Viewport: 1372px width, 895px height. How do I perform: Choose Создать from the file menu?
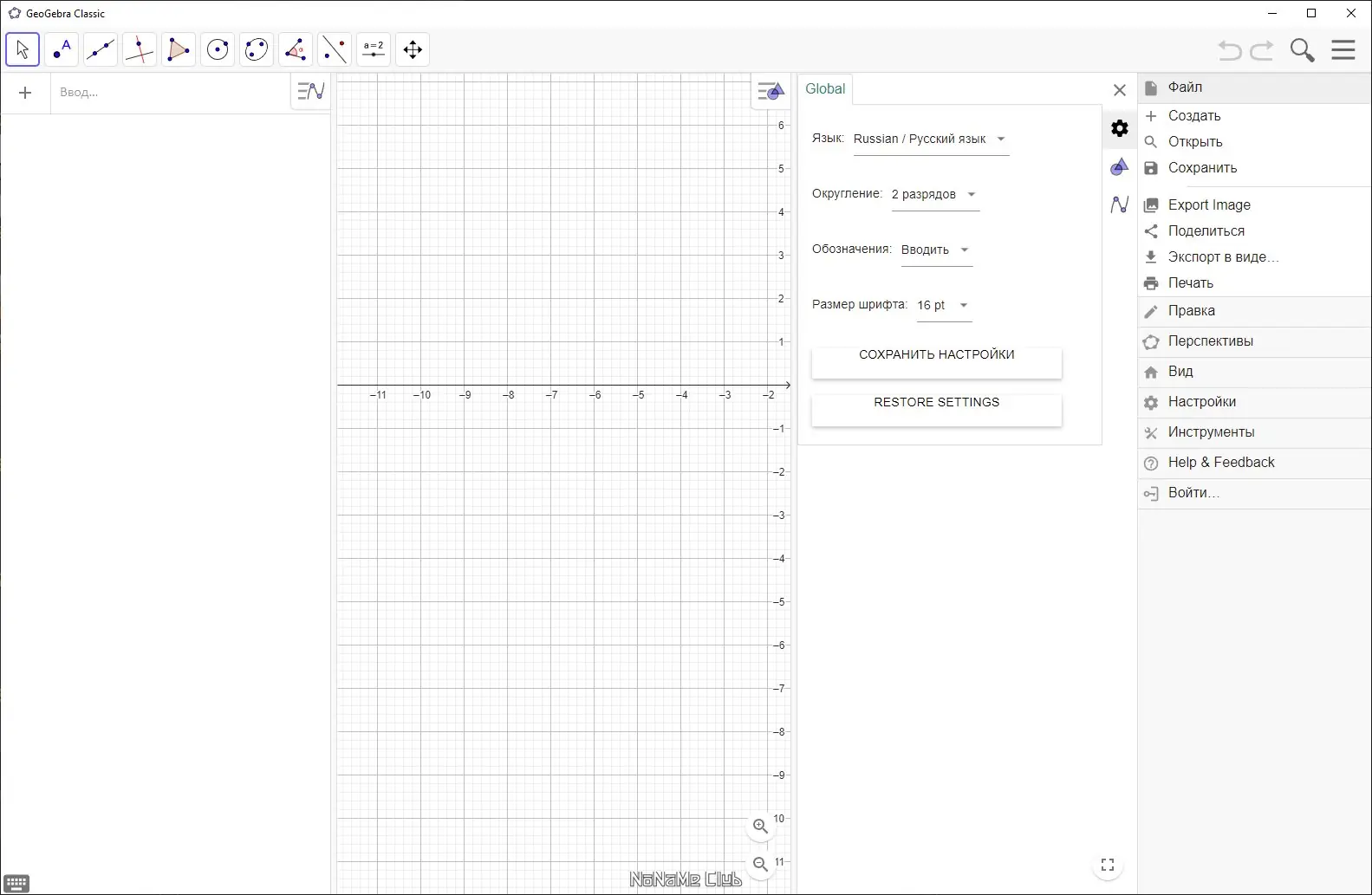pos(1254,116)
